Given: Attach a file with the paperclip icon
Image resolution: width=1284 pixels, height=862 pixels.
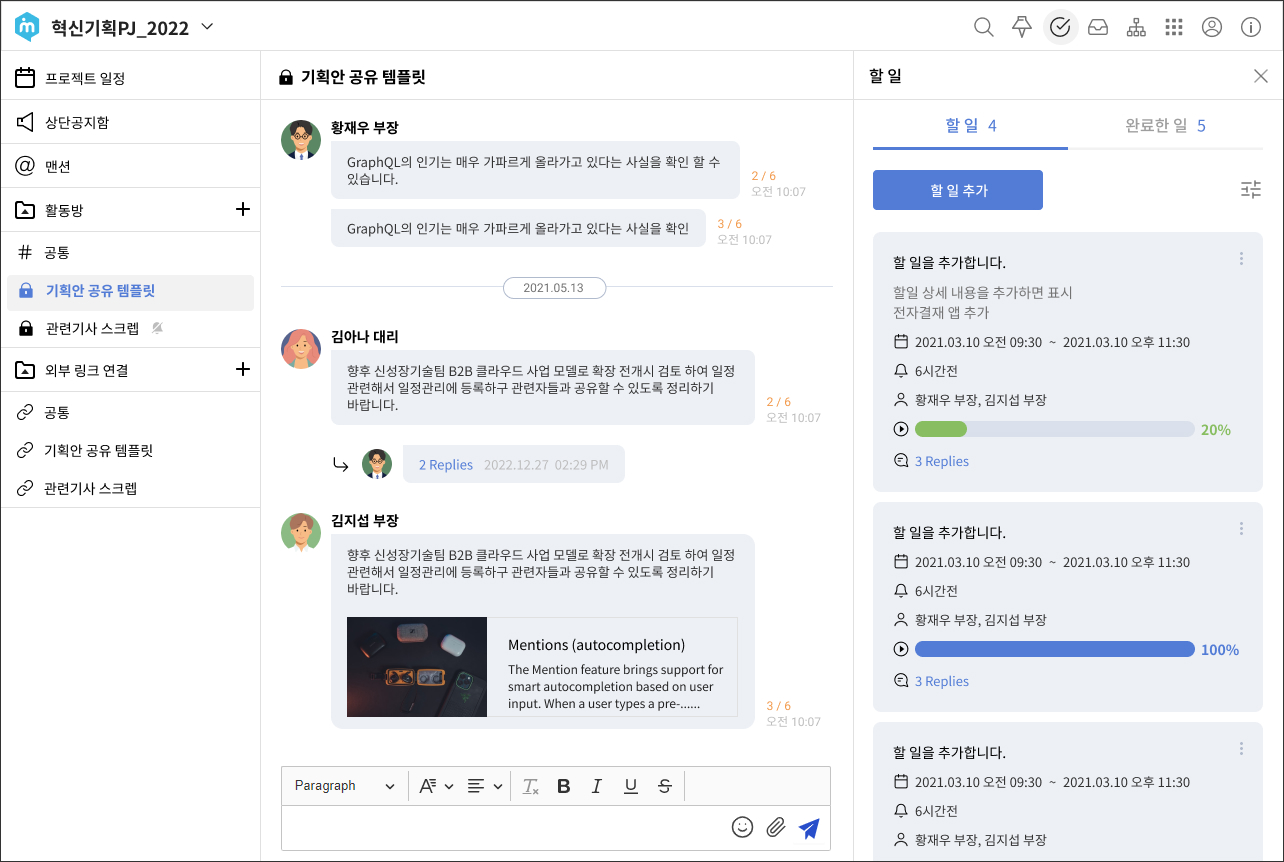Looking at the screenshot, I should click(775, 827).
